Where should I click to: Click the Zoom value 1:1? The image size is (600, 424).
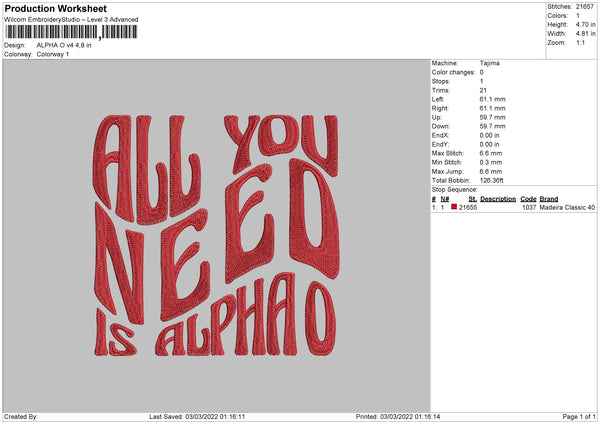[x=580, y=43]
